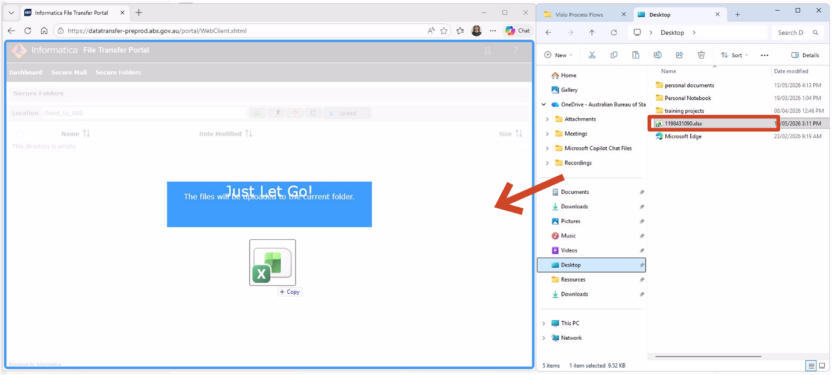This screenshot has height=375, width=832.
Task: Click the Delete trash icon
Action: pos(701,55)
